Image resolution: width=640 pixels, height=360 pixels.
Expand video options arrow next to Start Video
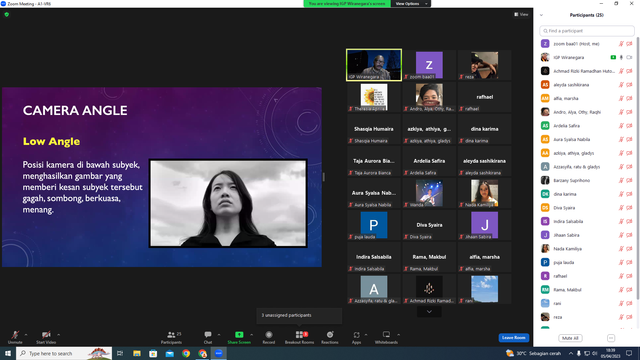58,335
